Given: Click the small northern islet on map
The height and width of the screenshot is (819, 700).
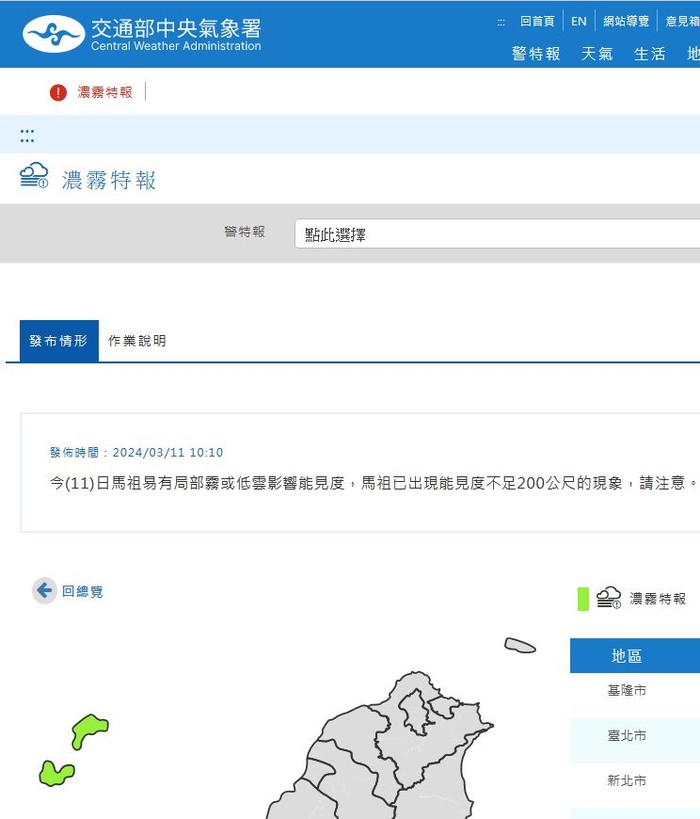Looking at the screenshot, I should (x=520, y=646).
